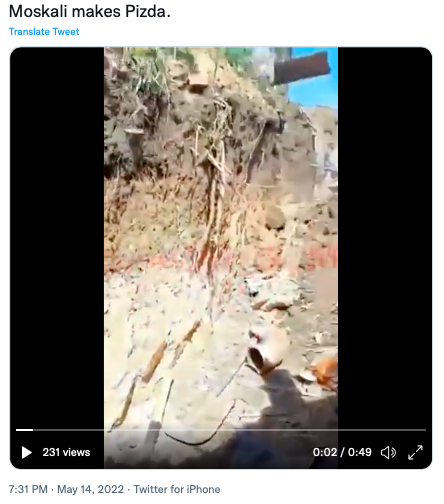Viewport: 444px width, 504px height.
Task: Mute the video using the speaker icon
Action: [x=388, y=452]
